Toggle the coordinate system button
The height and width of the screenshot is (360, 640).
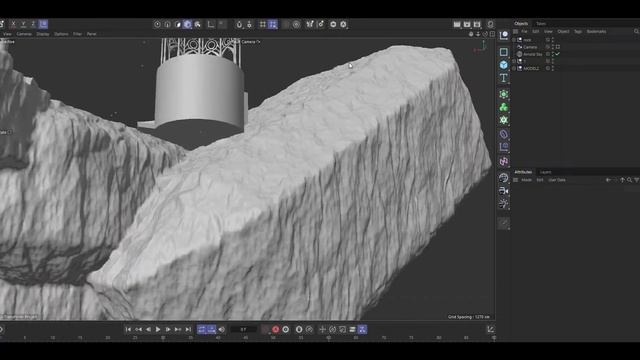click(x=43, y=24)
